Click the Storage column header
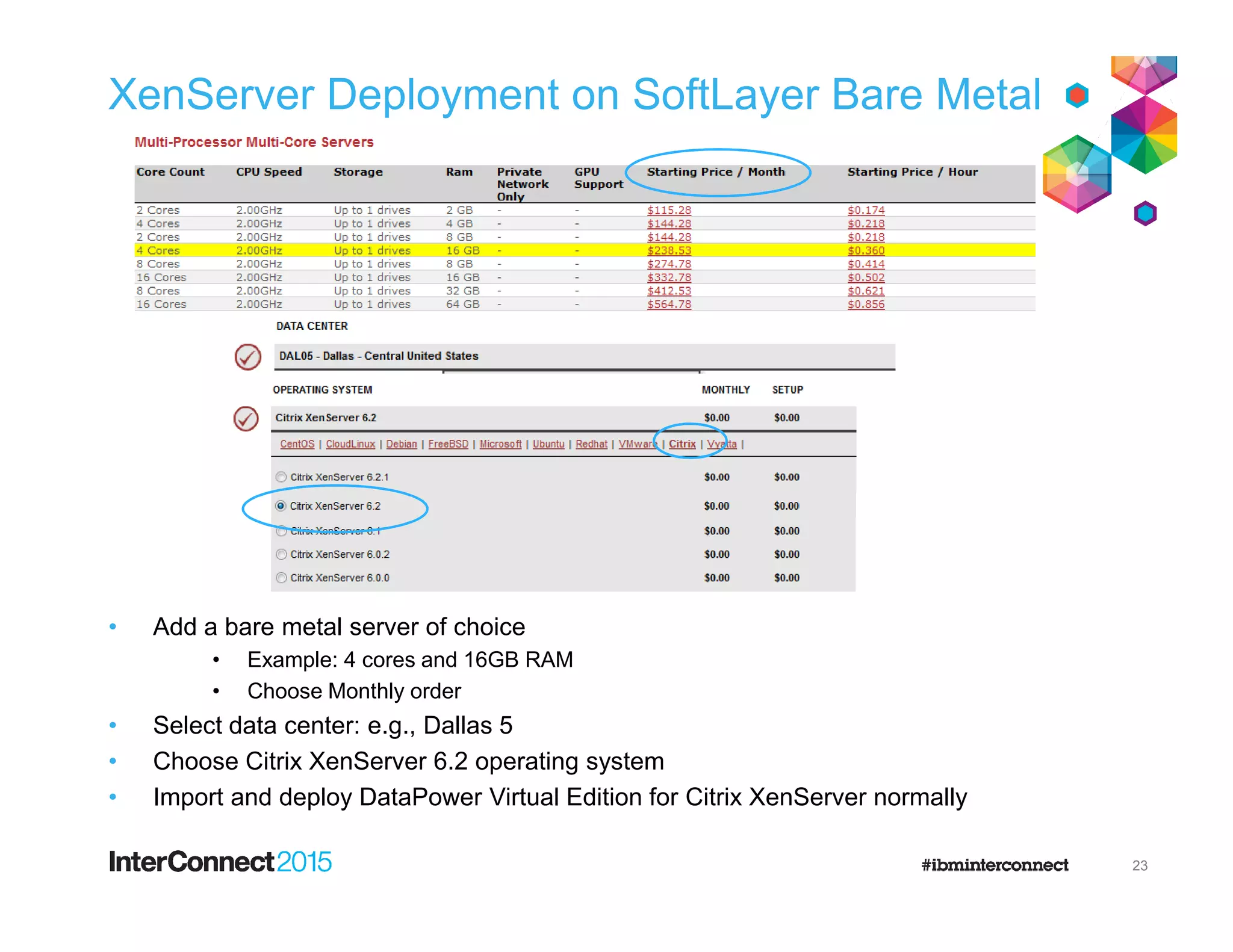1233x952 pixels. click(358, 172)
